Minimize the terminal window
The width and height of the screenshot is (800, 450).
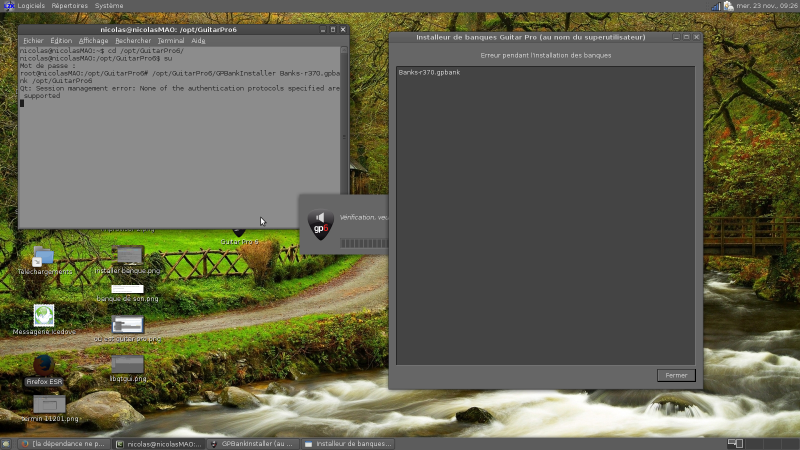(323, 30)
